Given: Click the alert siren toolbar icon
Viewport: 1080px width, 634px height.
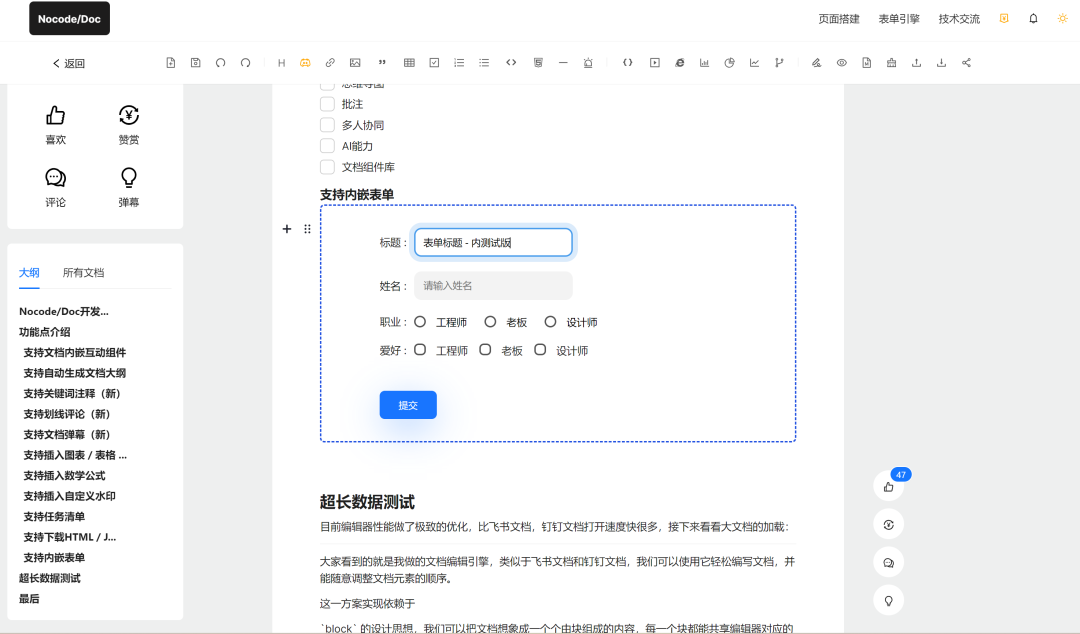Looking at the screenshot, I should pos(588,63).
